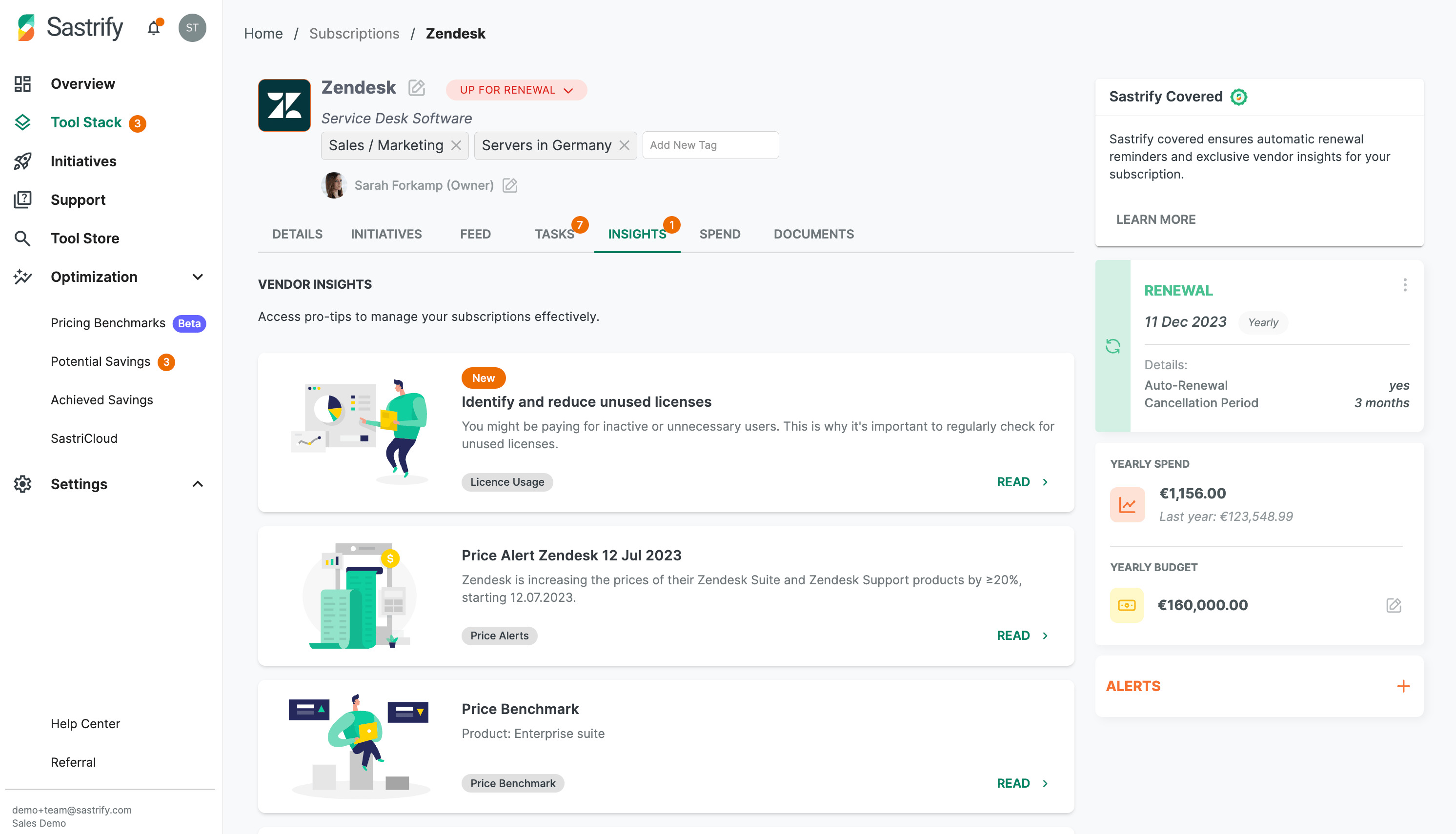This screenshot has width=1456, height=834.
Task: Collapse the Settings section
Action: pyautogui.click(x=198, y=484)
